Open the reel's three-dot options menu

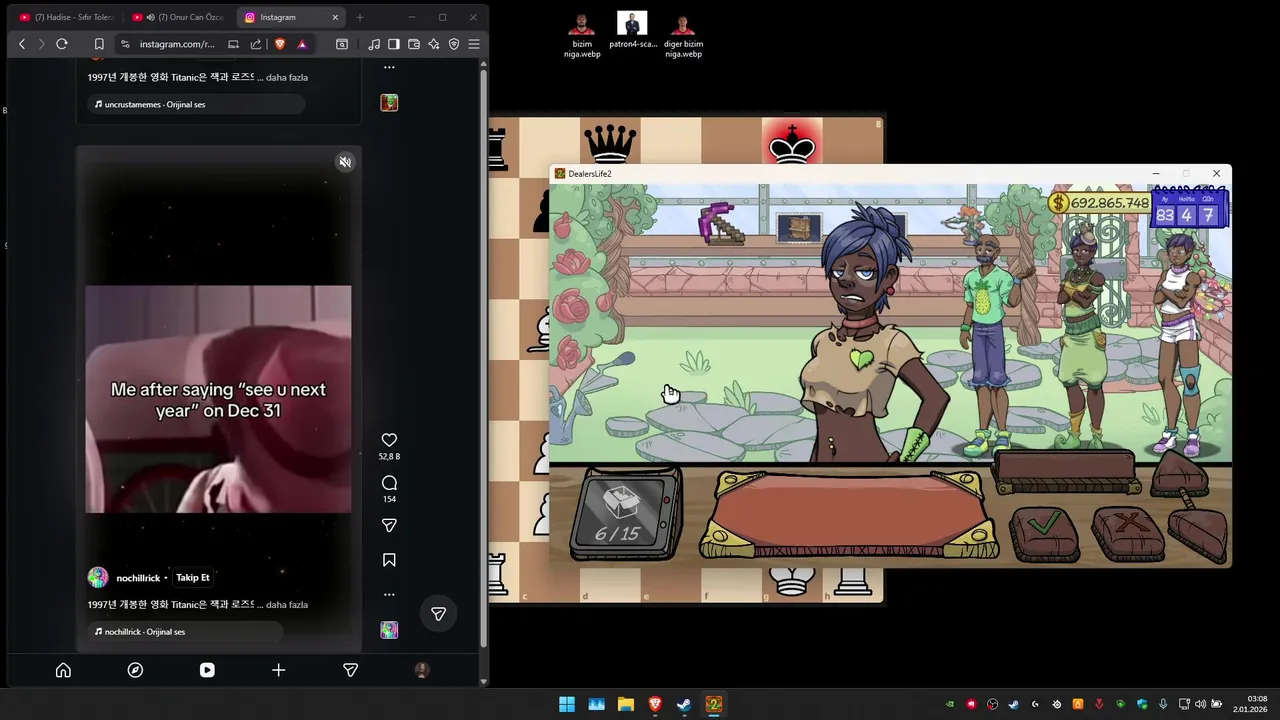(x=389, y=595)
